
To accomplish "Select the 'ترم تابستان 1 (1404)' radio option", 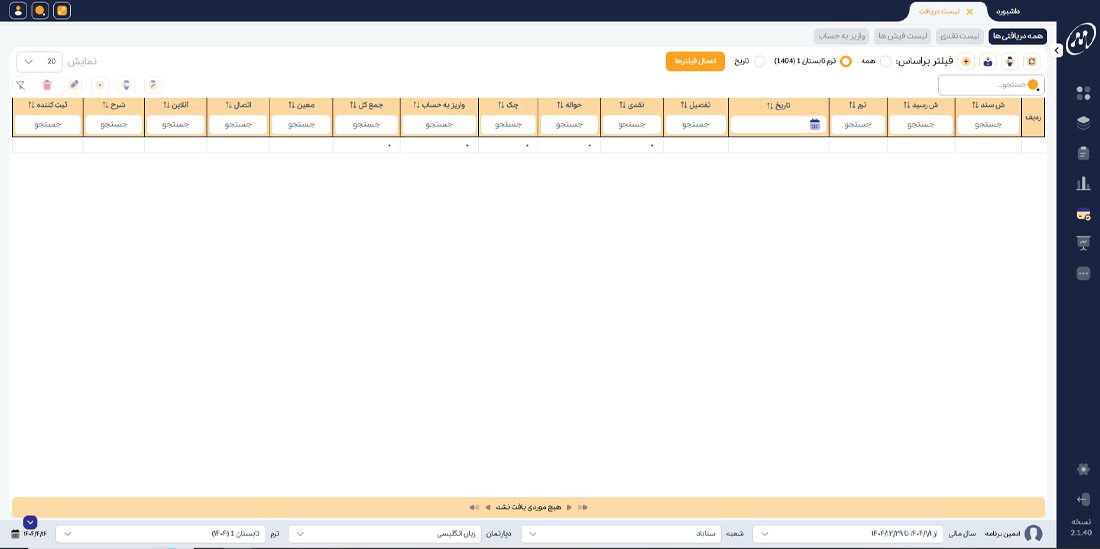I will tap(845, 61).
